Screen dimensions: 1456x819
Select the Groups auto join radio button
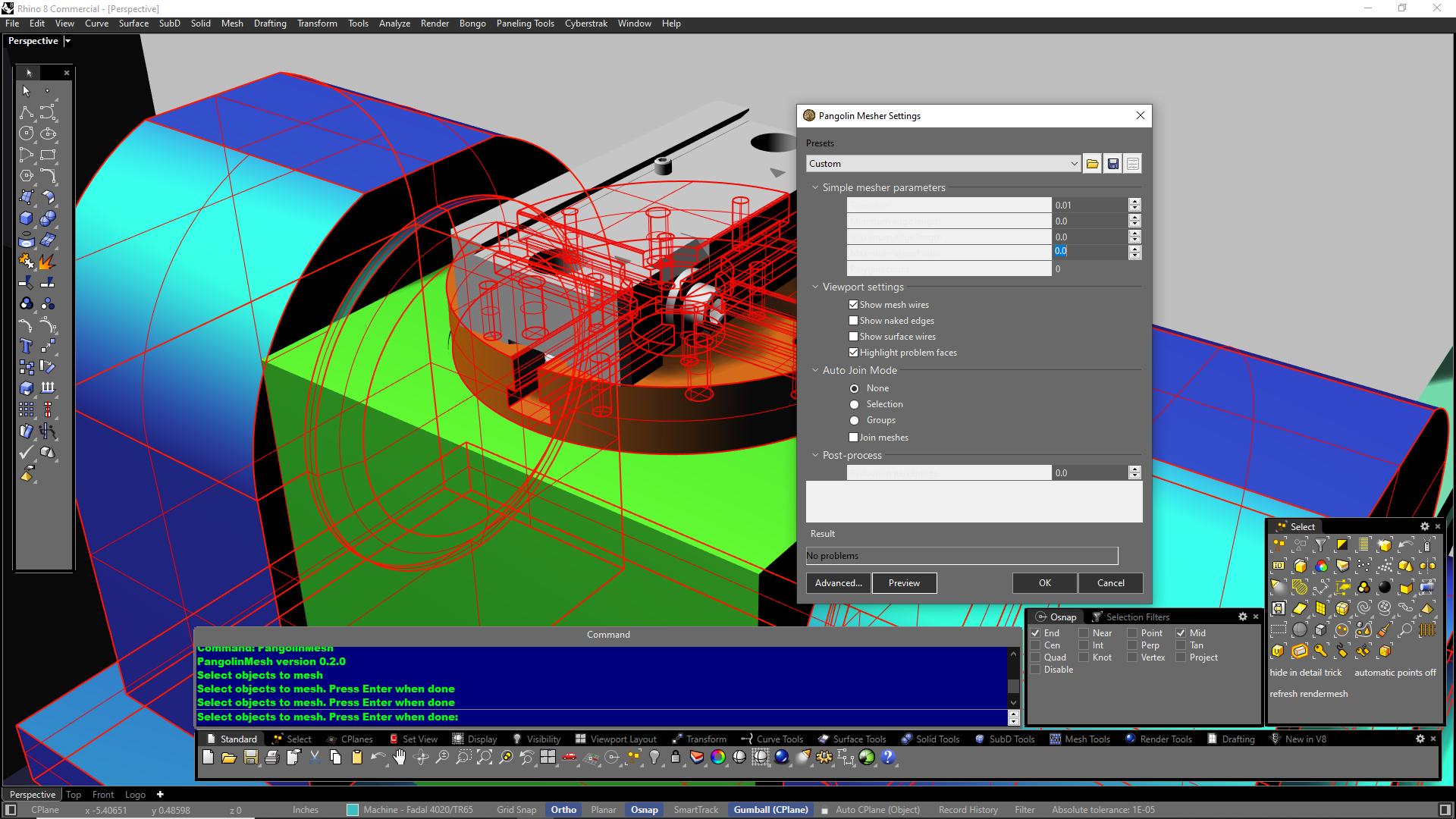(854, 421)
